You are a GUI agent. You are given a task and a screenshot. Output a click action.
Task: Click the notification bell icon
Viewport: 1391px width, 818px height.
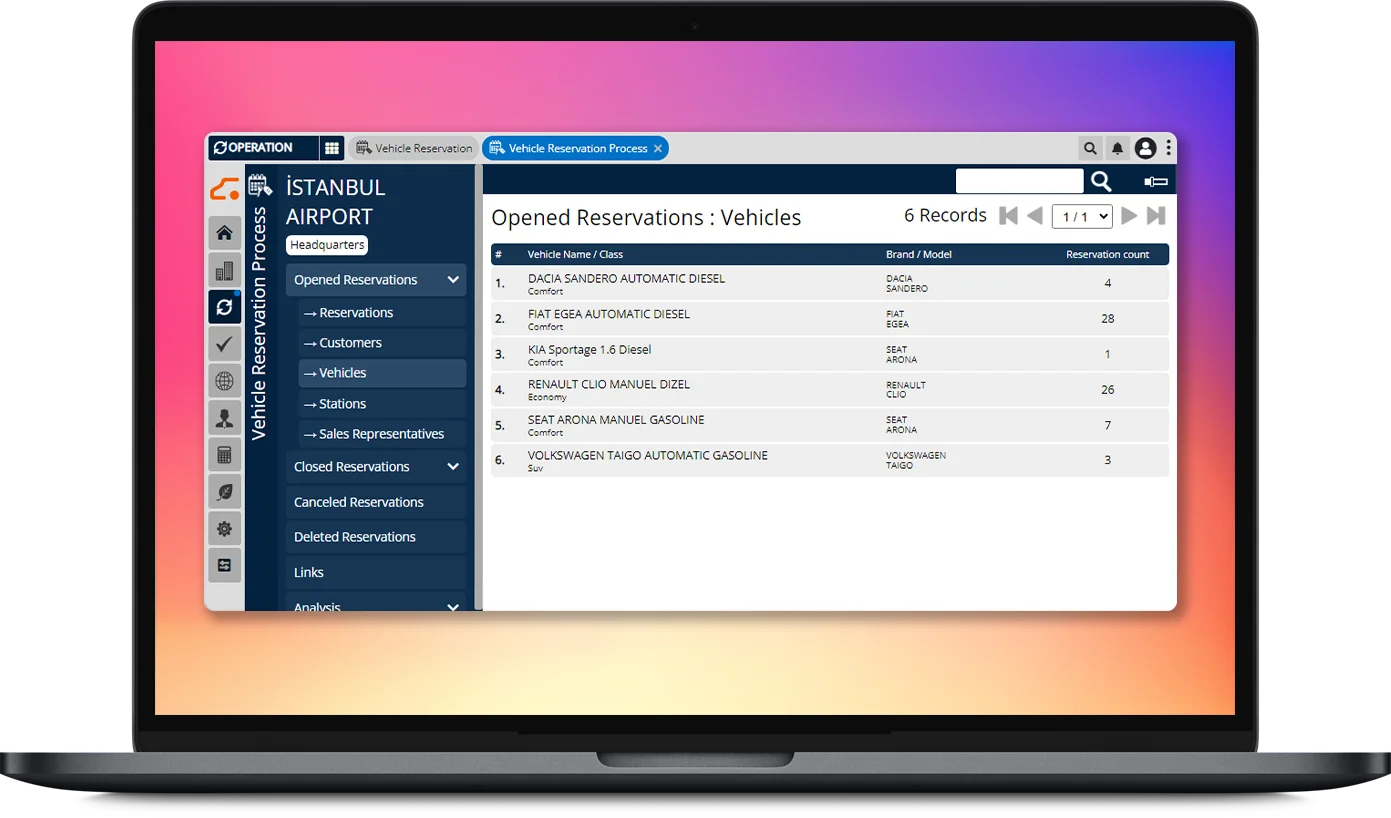1118,149
